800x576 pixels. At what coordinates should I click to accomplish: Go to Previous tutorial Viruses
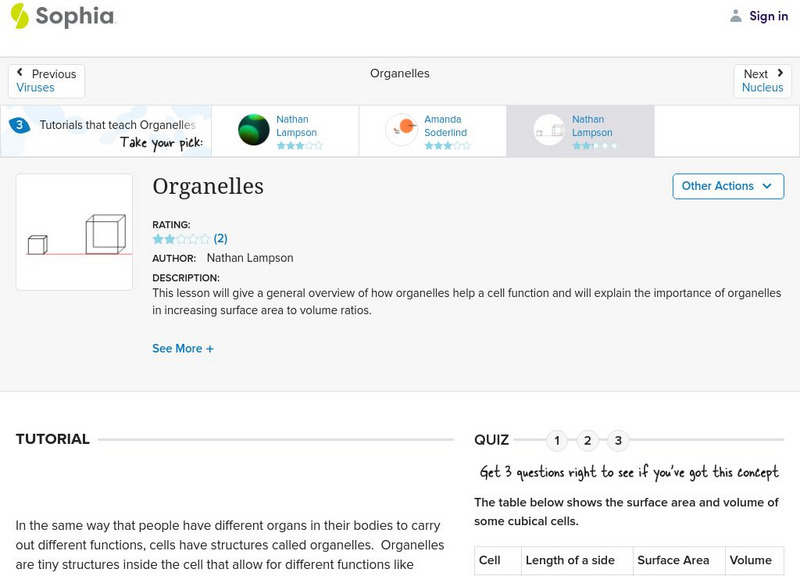(46, 81)
